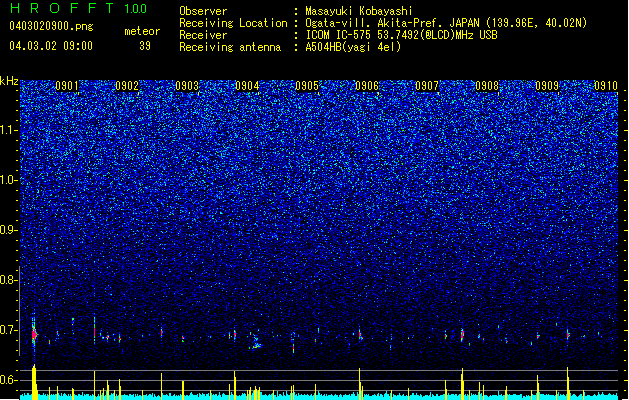The image size is (629, 400).
Task: Click the 0.8 frequency axis label
Action: coord(8,280)
